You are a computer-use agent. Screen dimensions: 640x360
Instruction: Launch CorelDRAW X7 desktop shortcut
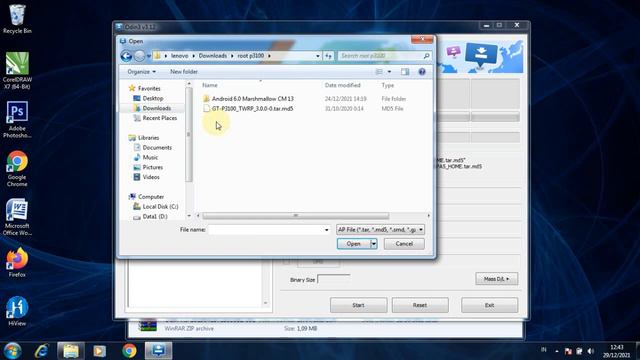point(17,70)
